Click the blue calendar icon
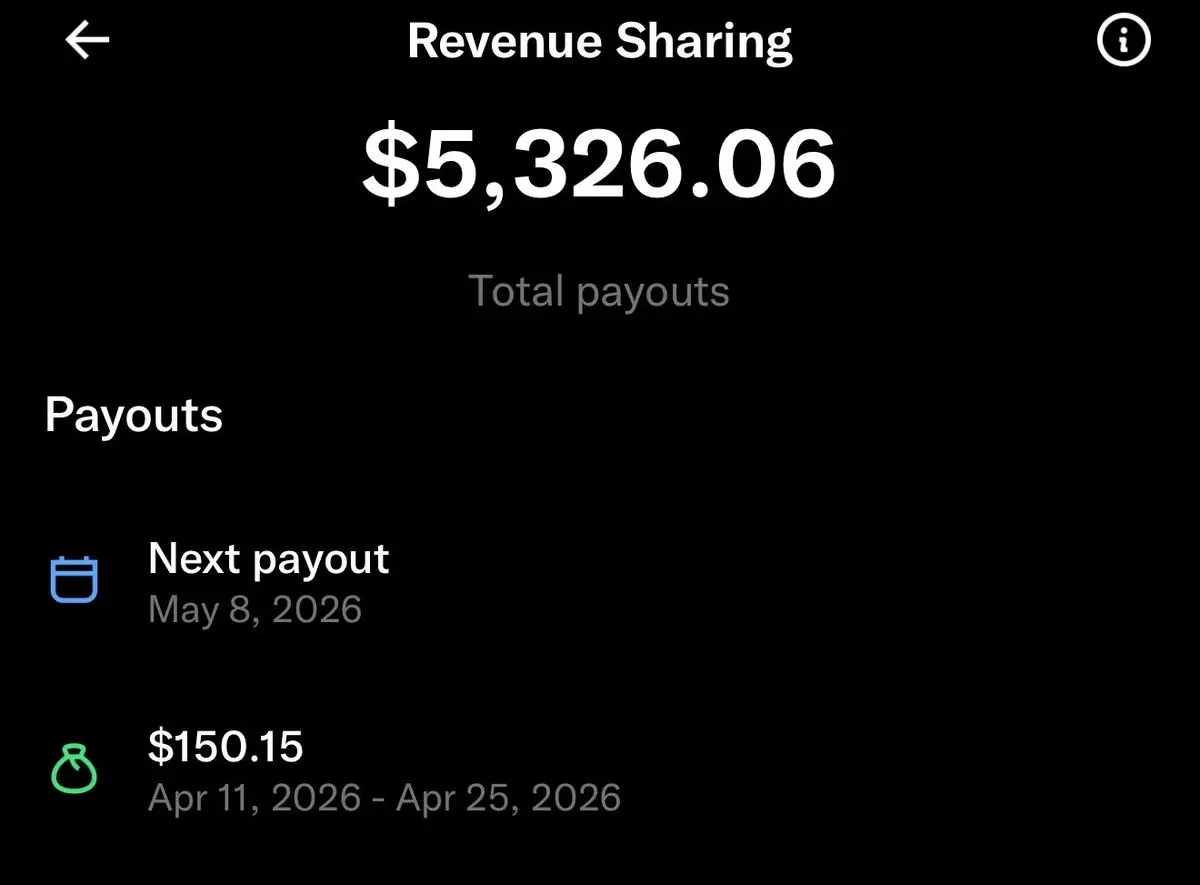 [74, 579]
